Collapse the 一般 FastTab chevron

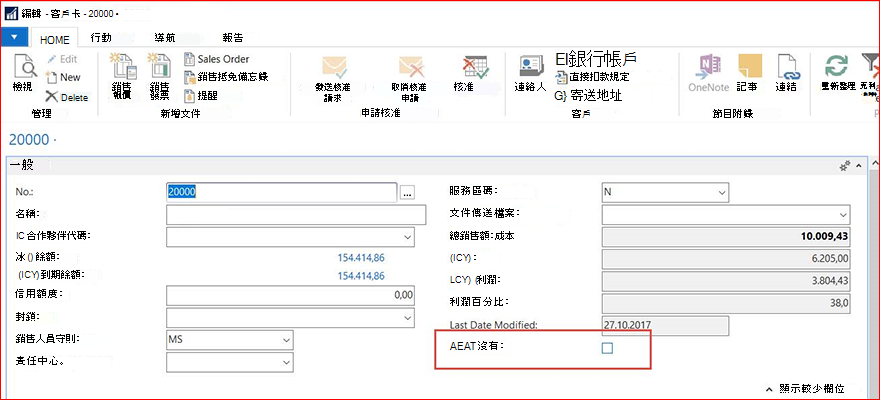tap(858, 167)
